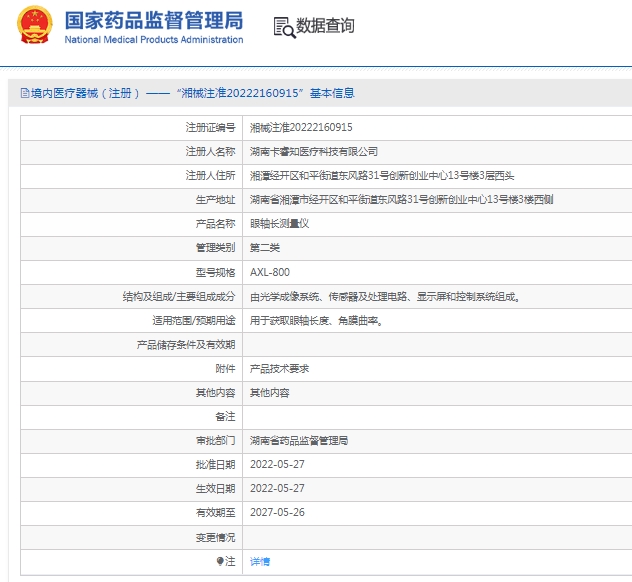Image resolution: width=632 pixels, height=582 pixels.
Task: Click 产品技术要求 attachment value
Action: tap(279, 369)
